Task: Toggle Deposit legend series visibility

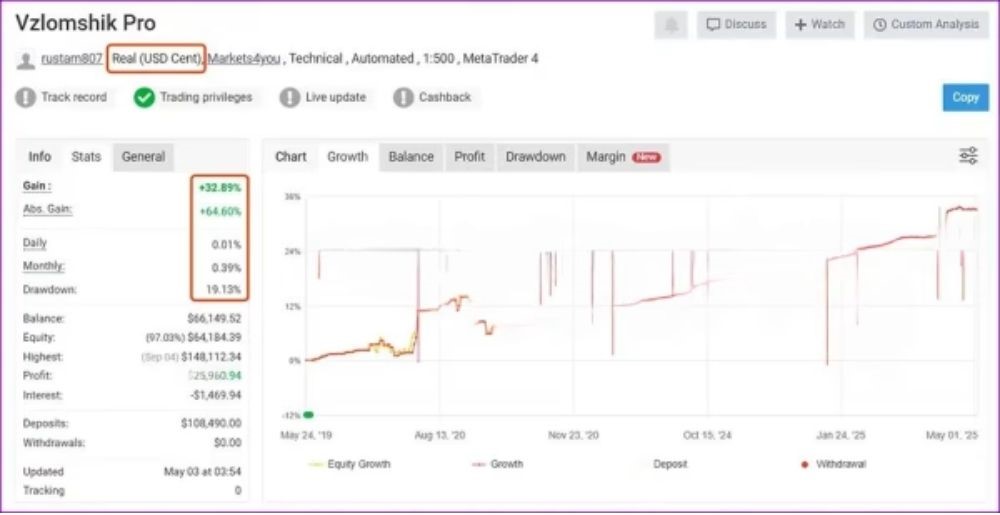Action: (x=669, y=464)
